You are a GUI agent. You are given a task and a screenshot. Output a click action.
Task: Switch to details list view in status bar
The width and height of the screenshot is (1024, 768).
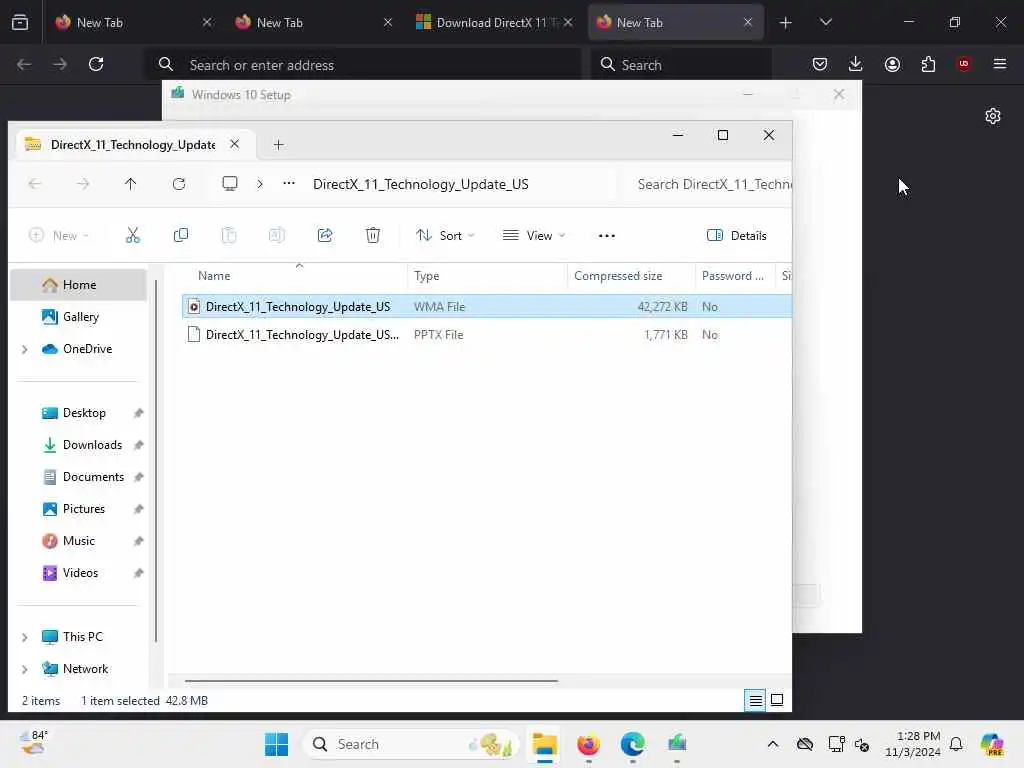[x=756, y=700]
